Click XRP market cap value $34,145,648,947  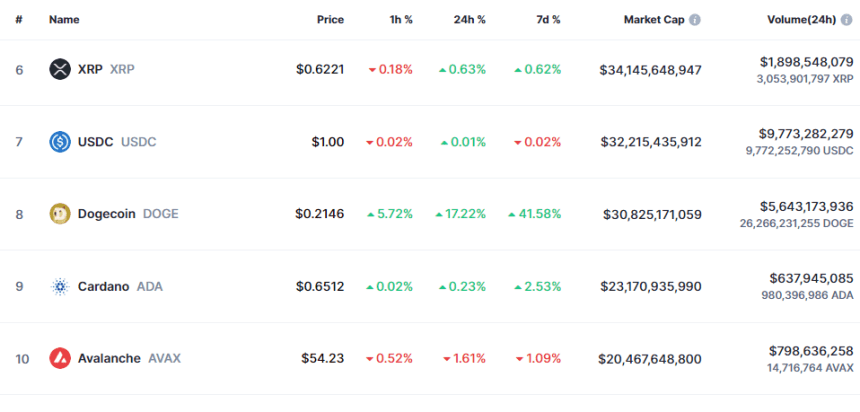coord(650,70)
